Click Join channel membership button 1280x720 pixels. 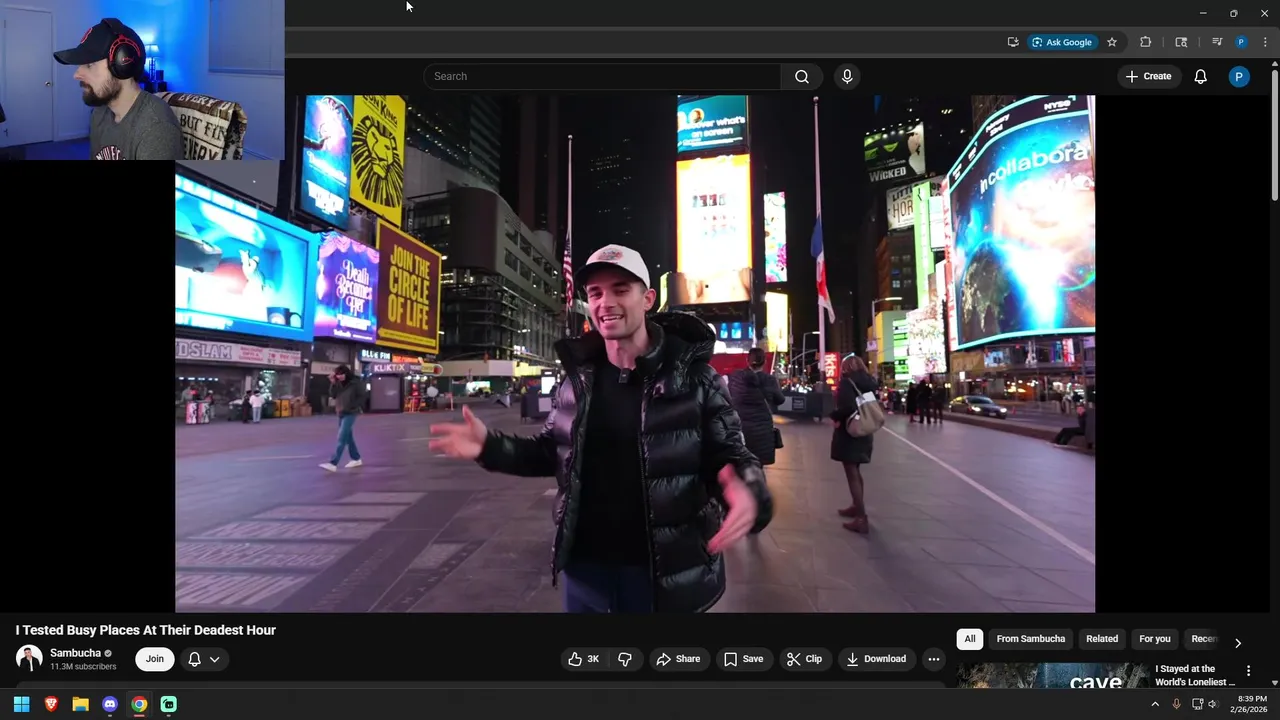[155, 659]
